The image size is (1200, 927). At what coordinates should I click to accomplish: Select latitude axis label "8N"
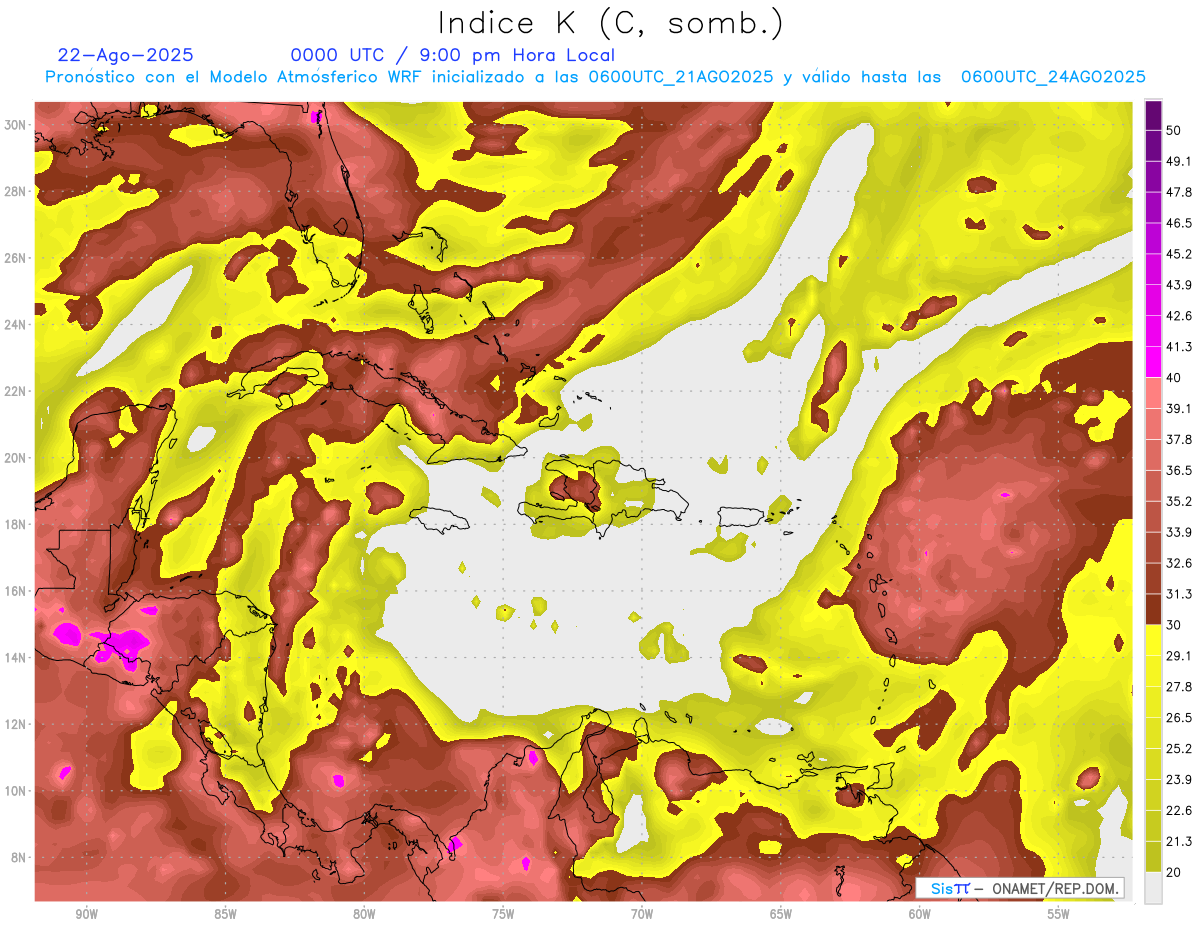click(20, 858)
